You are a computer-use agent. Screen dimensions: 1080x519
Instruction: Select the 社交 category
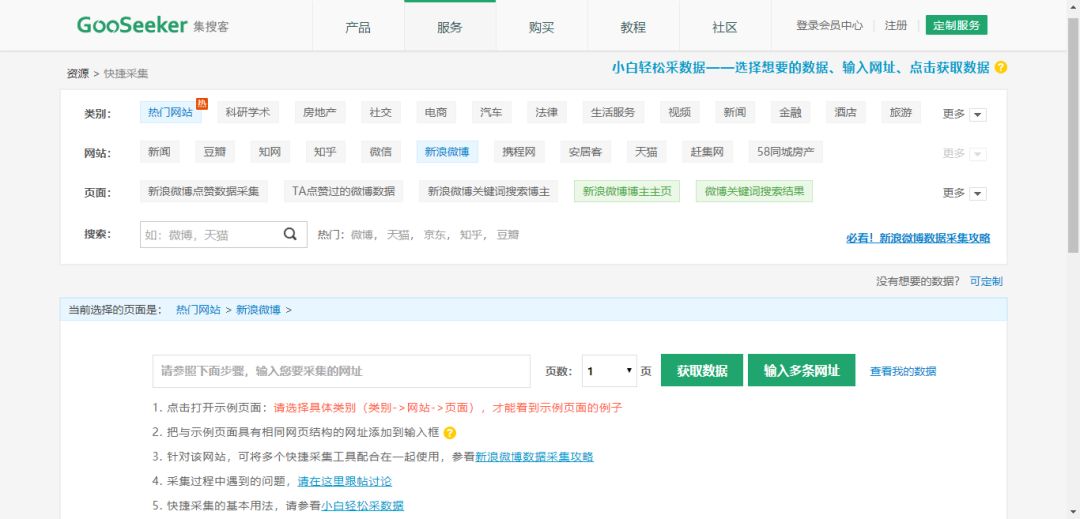click(381, 112)
